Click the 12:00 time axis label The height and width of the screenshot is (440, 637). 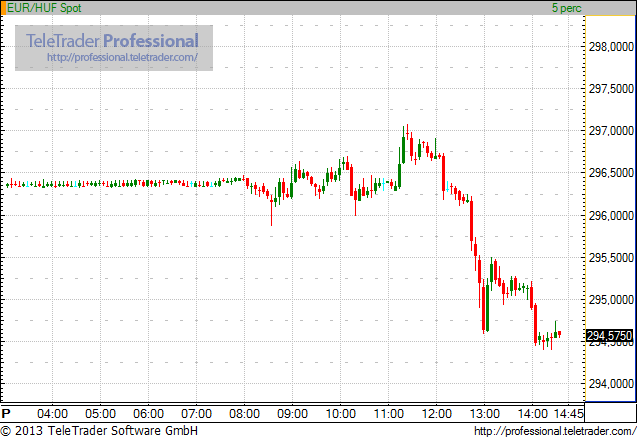click(436, 414)
